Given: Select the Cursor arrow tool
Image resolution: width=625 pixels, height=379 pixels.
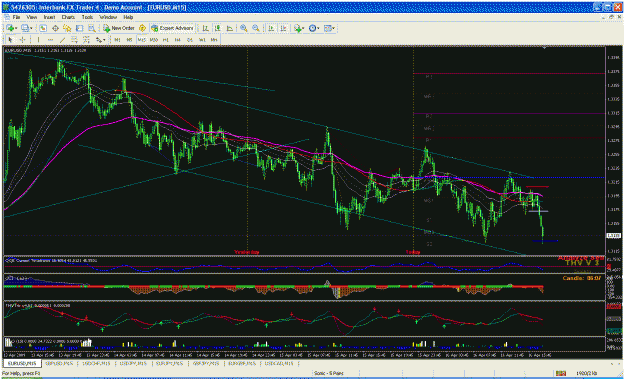Looking at the screenshot, I should [x=10, y=40].
